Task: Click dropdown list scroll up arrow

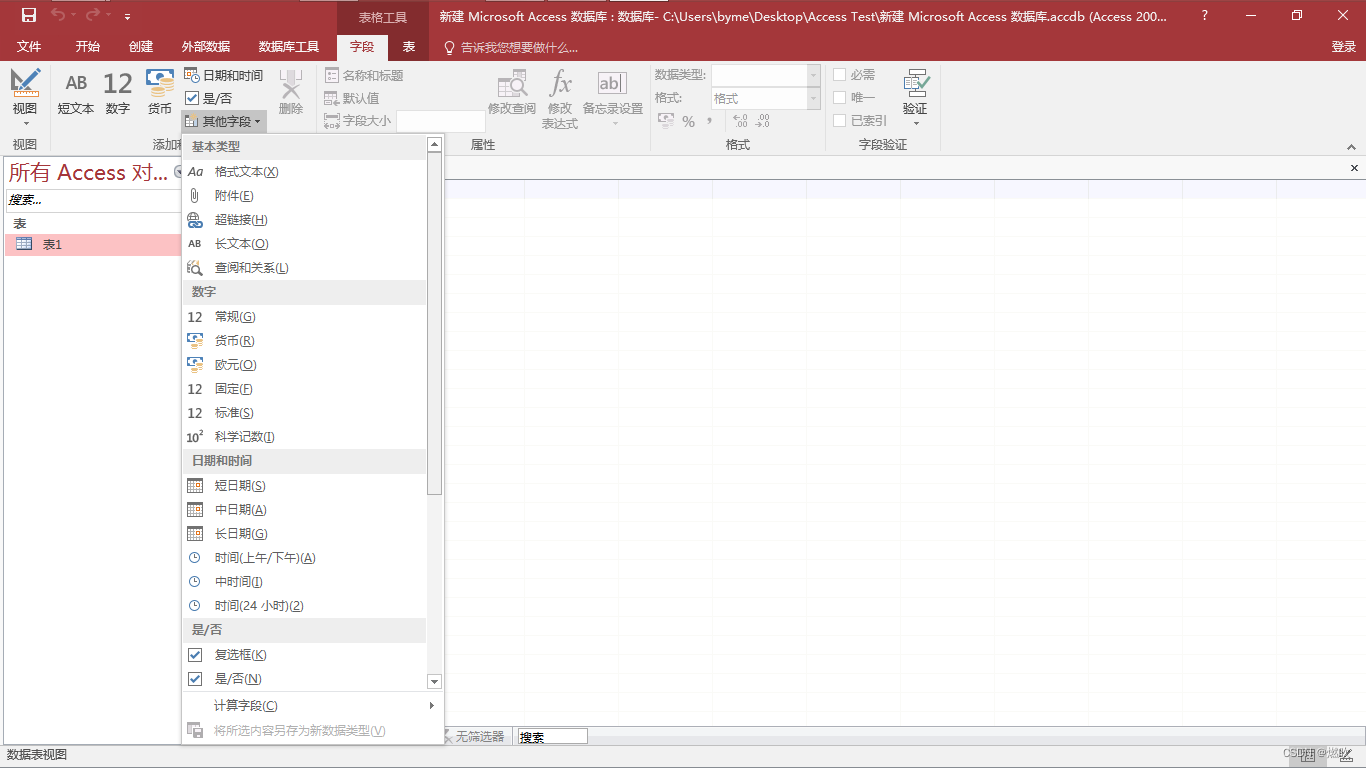Action: tap(434, 144)
